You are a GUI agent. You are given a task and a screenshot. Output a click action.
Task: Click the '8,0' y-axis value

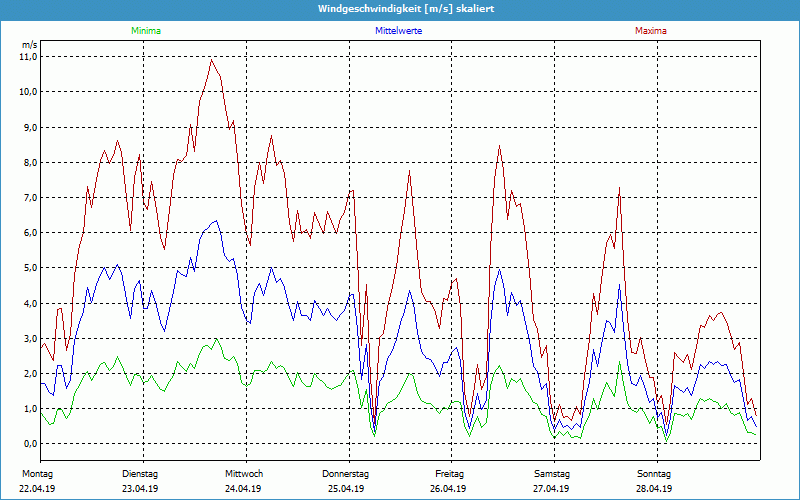(31, 162)
